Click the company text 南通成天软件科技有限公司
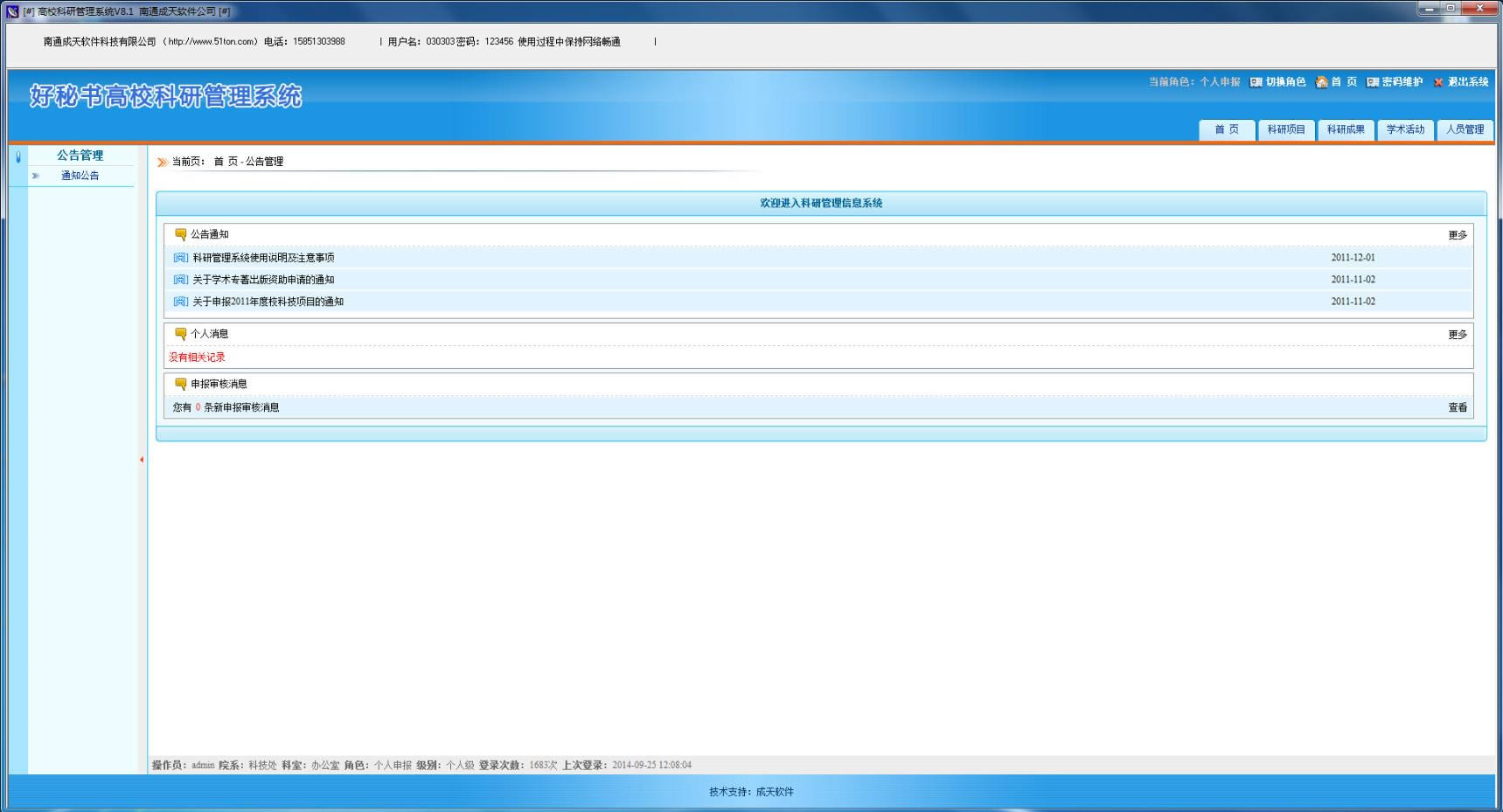This screenshot has width=1503, height=812. coord(100,42)
